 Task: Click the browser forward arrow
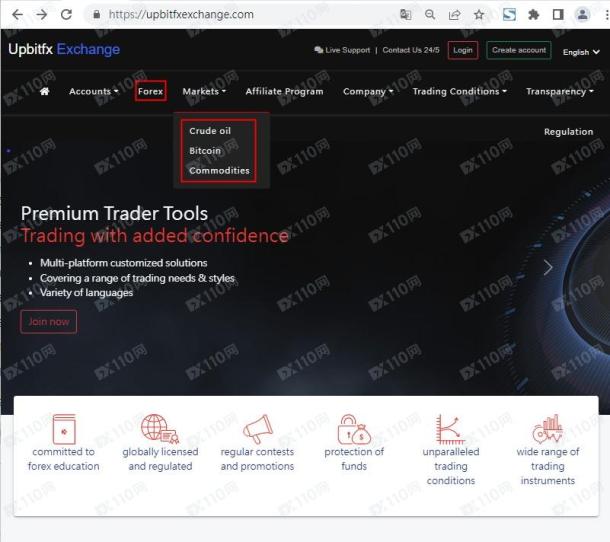click(42, 15)
